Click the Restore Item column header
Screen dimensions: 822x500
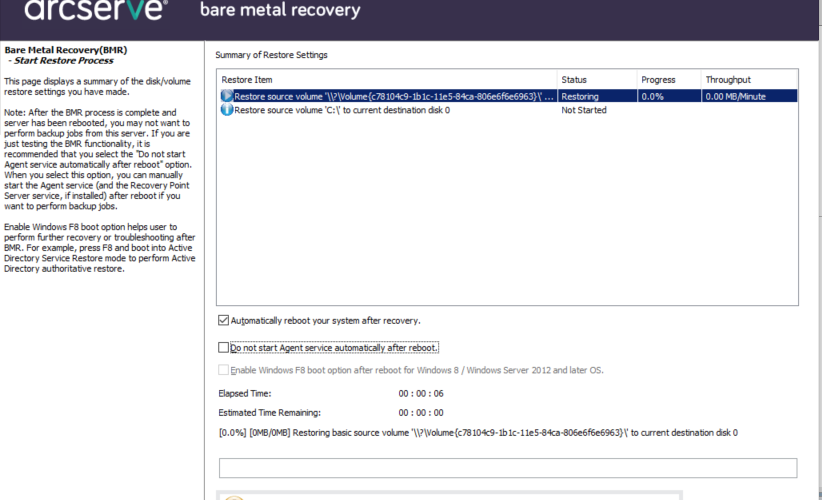coord(387,80)
